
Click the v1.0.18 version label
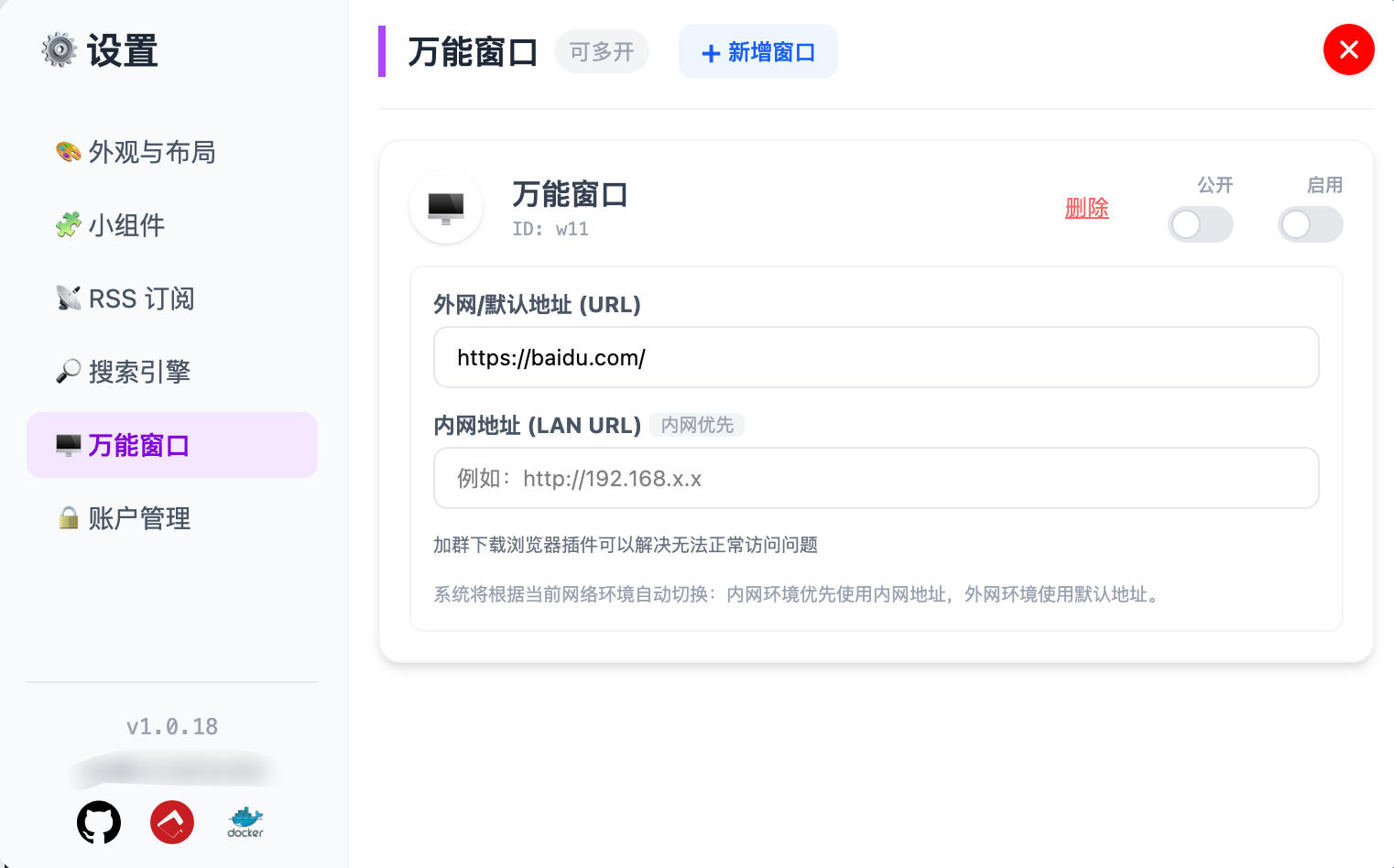point(172,727)
